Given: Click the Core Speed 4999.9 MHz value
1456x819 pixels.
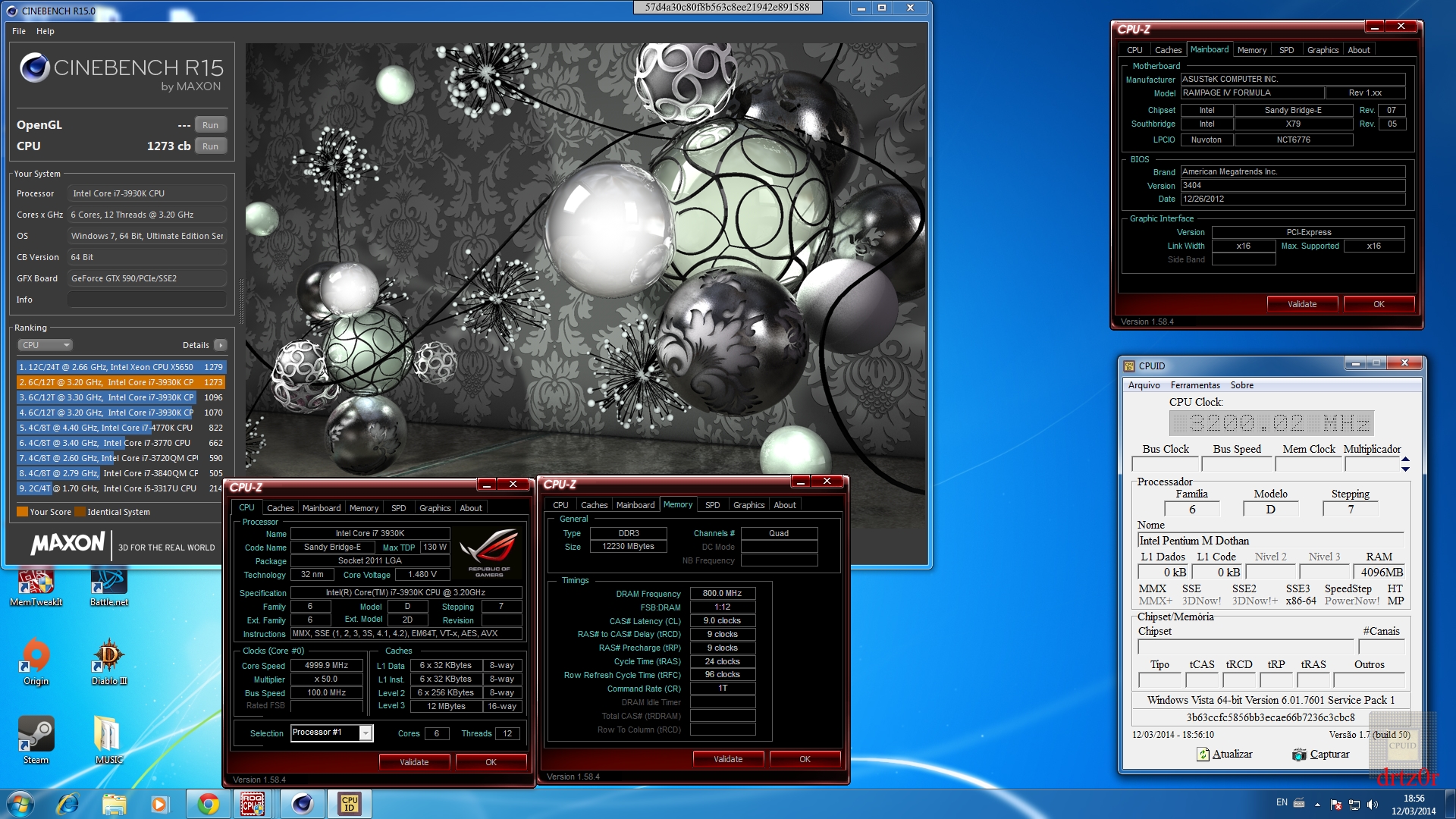Looking at the screenshot, I should pyautogui.click(x=326, y=666).
